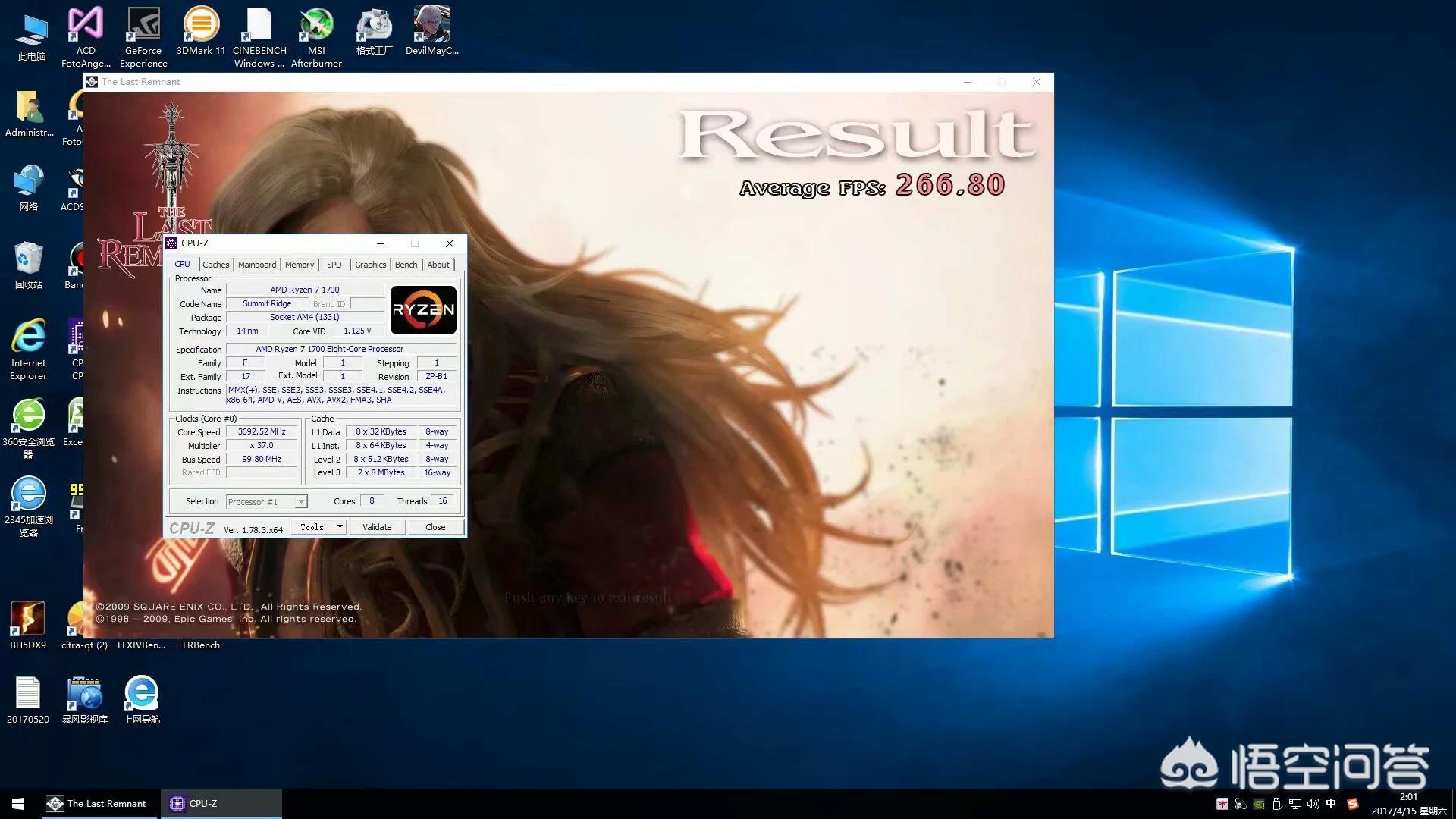The image size is (1456, 819).
Task: Open the Tools dropdown arrow in CPU-Z
Action: [x=340, y=527]
